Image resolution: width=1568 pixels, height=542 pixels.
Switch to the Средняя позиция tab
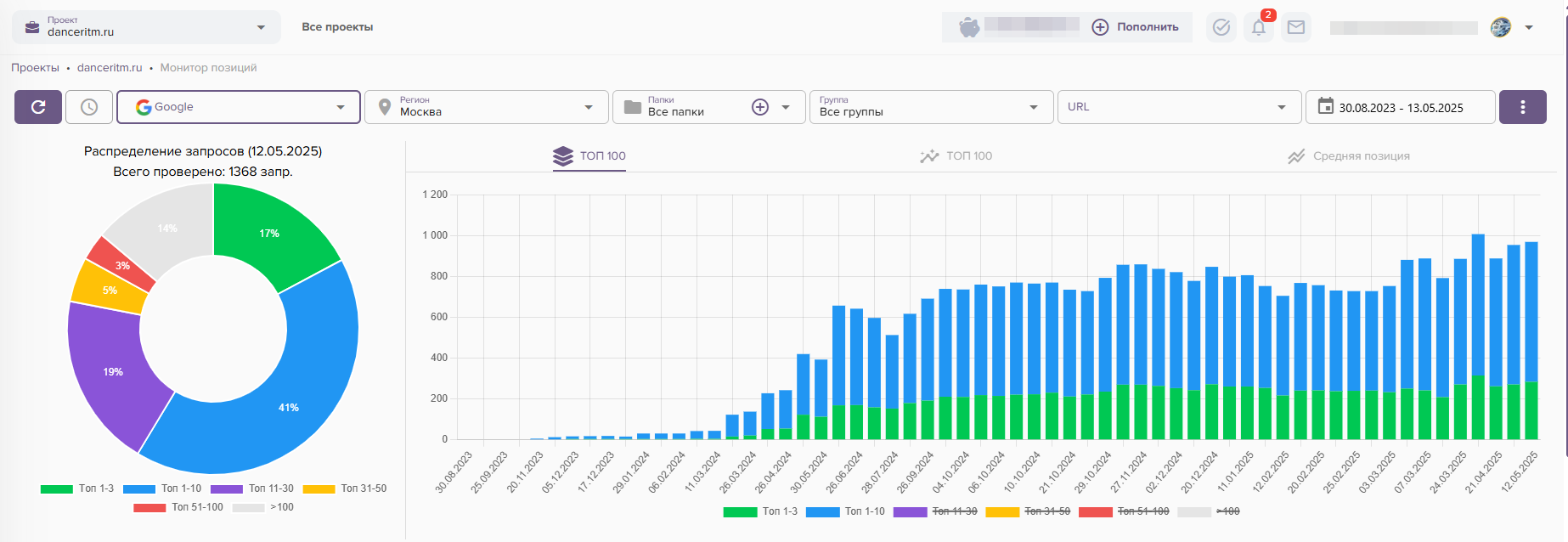point(1349,156)
